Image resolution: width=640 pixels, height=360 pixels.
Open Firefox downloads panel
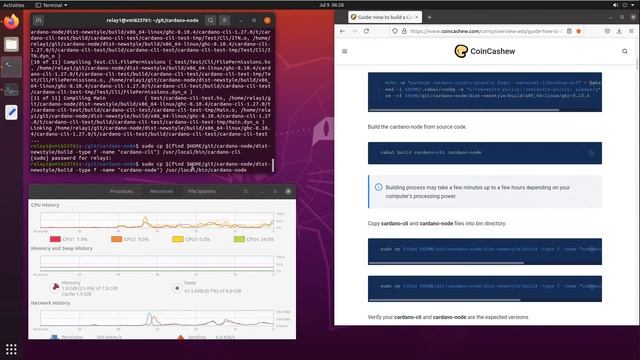[619, 31]
